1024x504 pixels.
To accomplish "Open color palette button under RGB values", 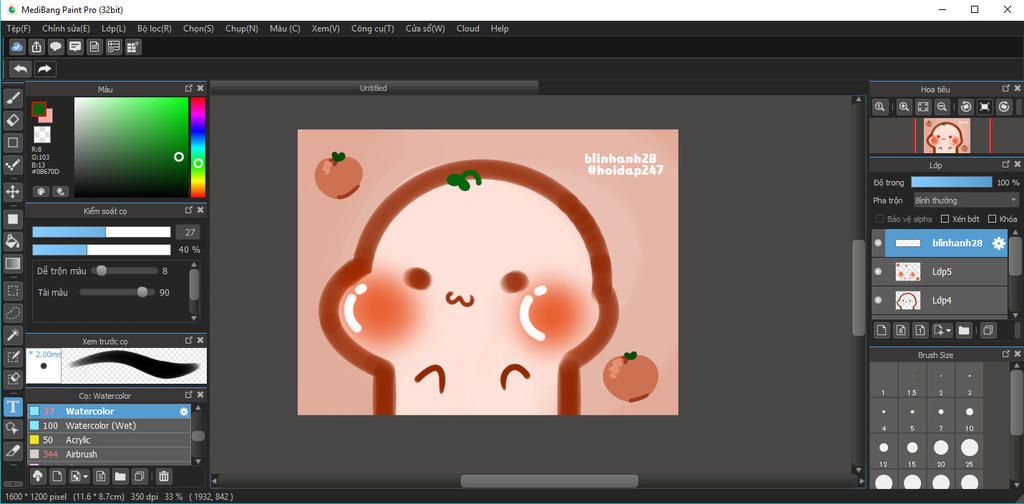I will (41, 191).
